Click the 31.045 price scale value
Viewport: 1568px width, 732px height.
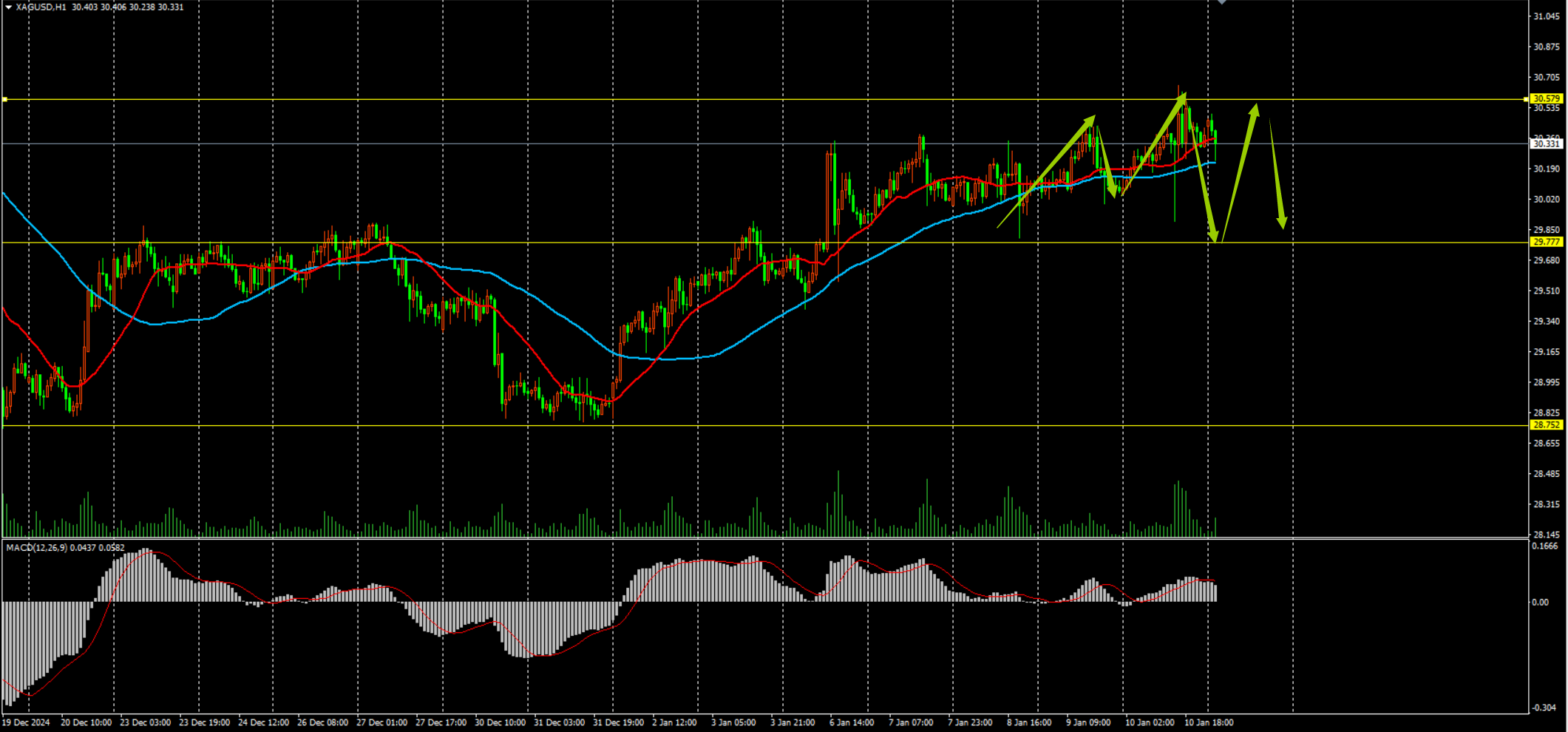click(x=1547, y=16)
